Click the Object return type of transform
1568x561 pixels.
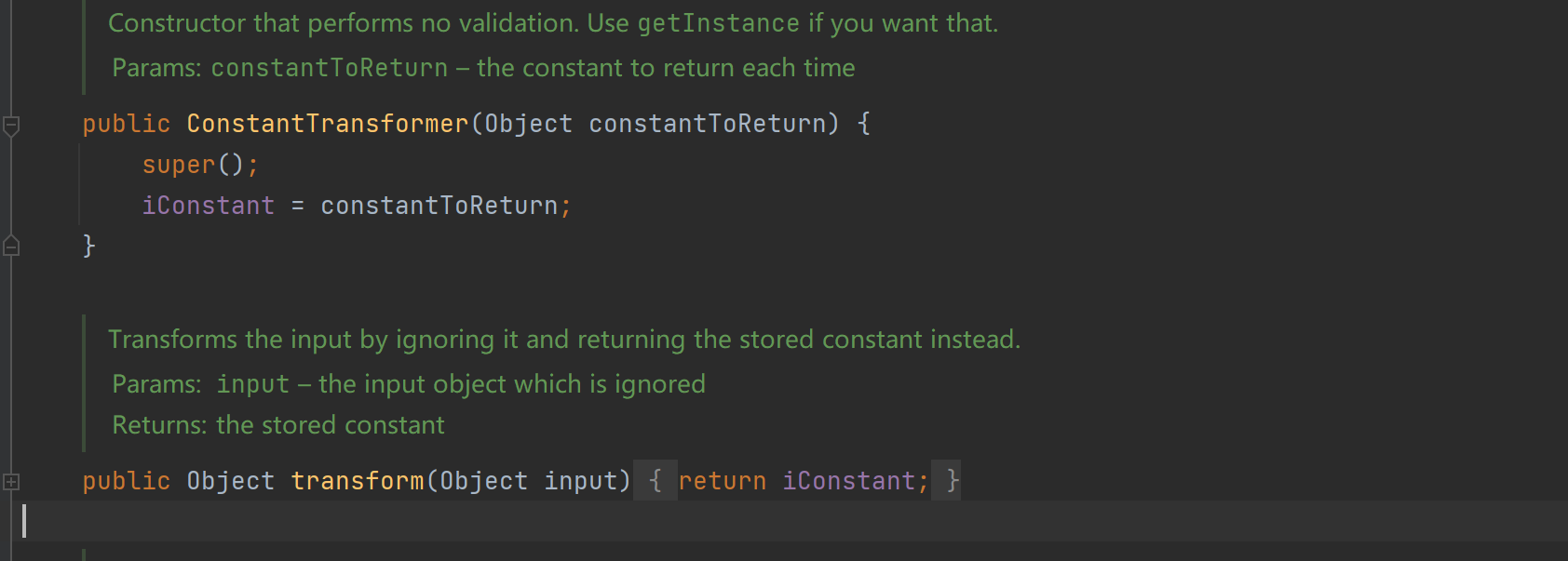[231, 481]
